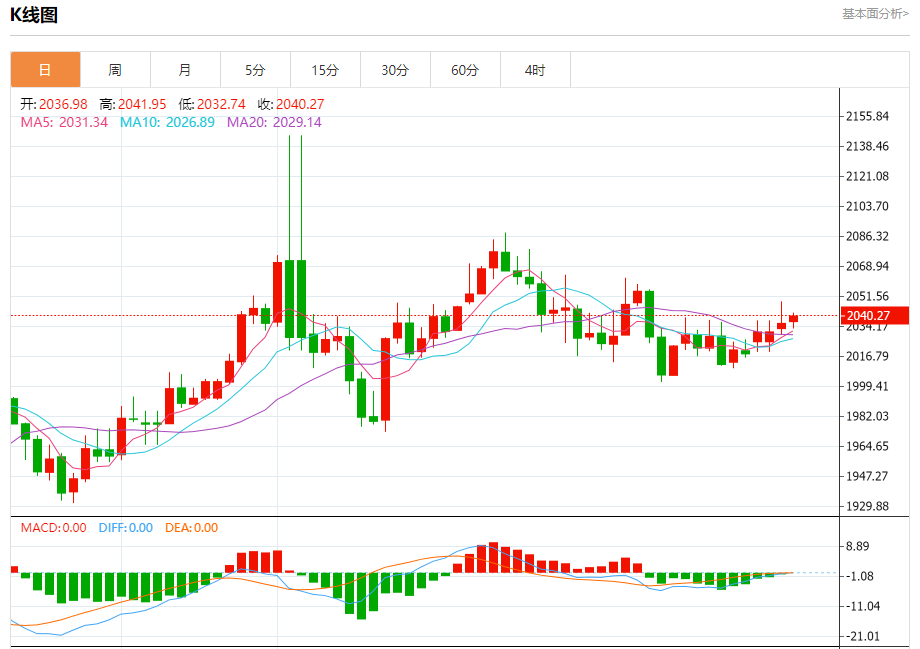Click the 低:2032.74 low price
The image size is (920, 649).
[212, 104]
